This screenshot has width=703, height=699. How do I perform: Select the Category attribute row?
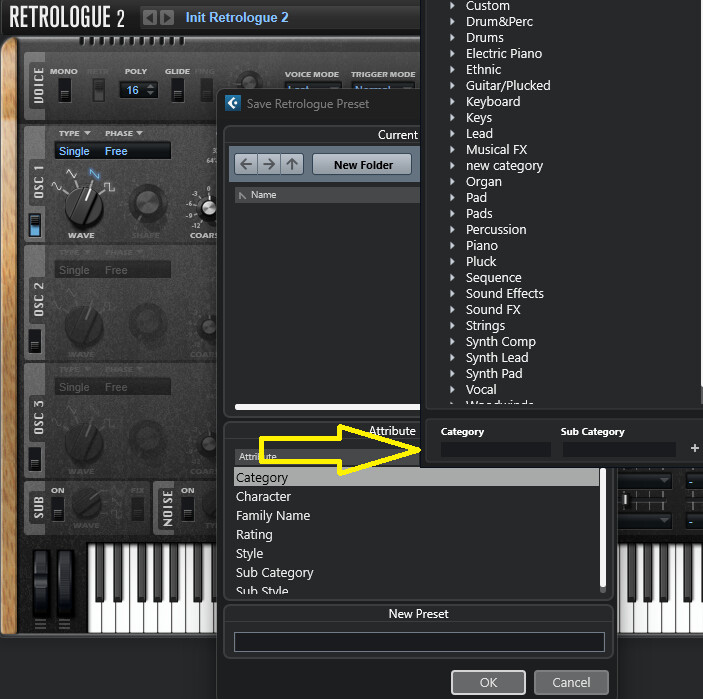(417, 478)
